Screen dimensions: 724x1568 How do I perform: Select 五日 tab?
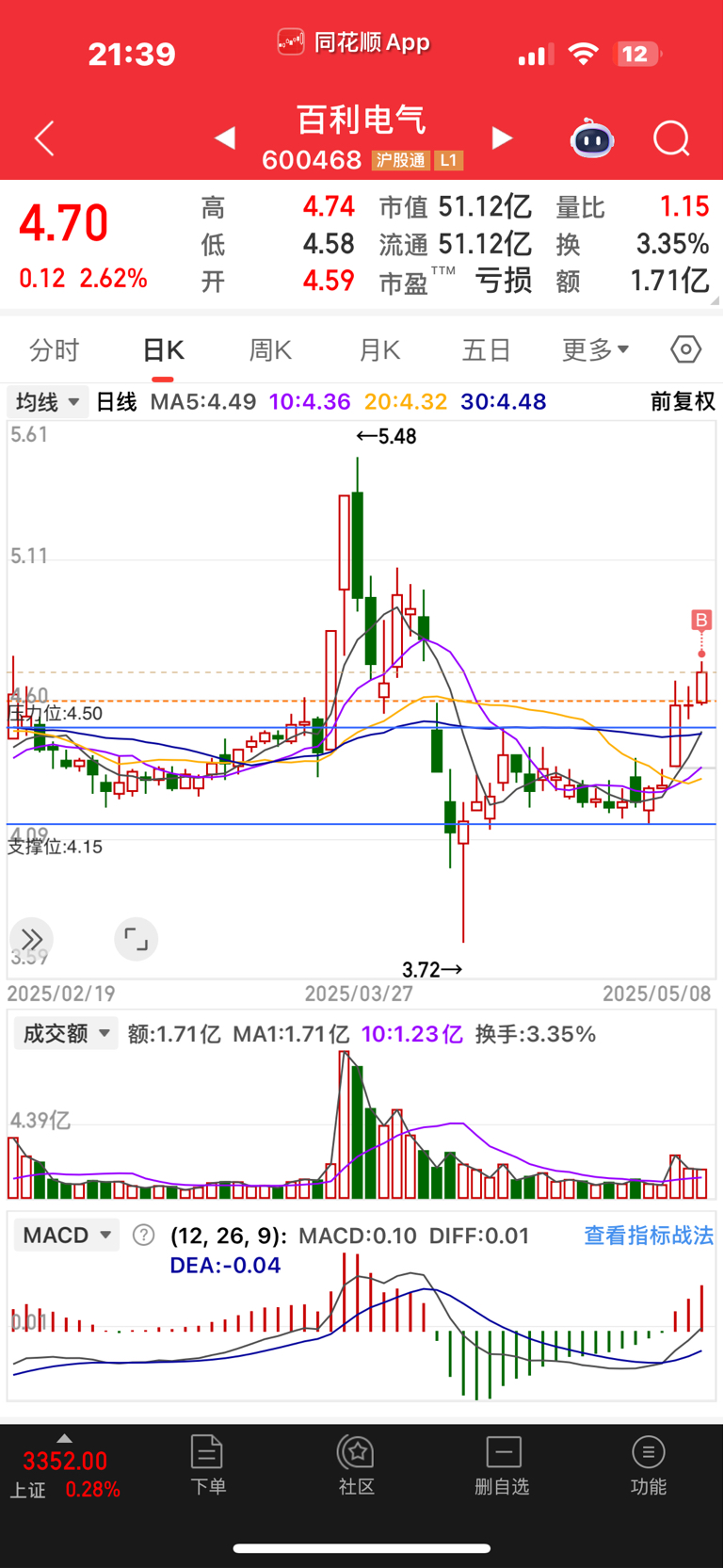click(x=487, y=350)
